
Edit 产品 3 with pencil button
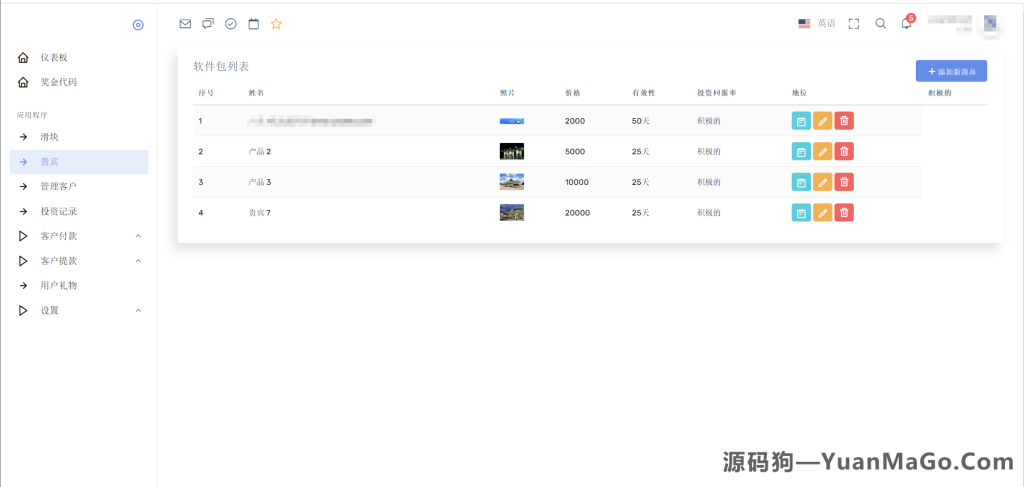click(823, 182)
